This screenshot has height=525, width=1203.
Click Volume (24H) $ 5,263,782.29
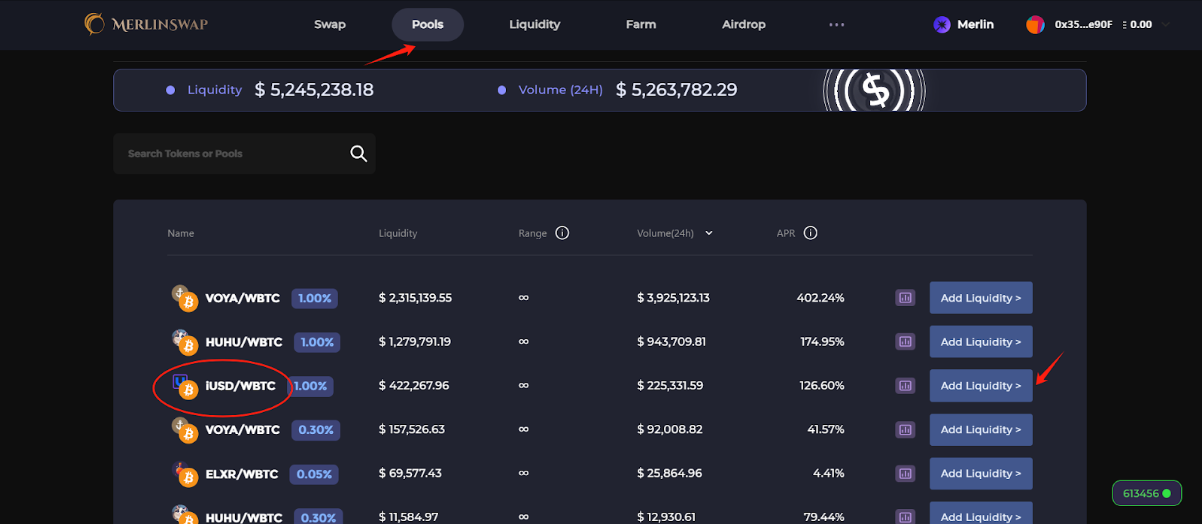[676, 90]
